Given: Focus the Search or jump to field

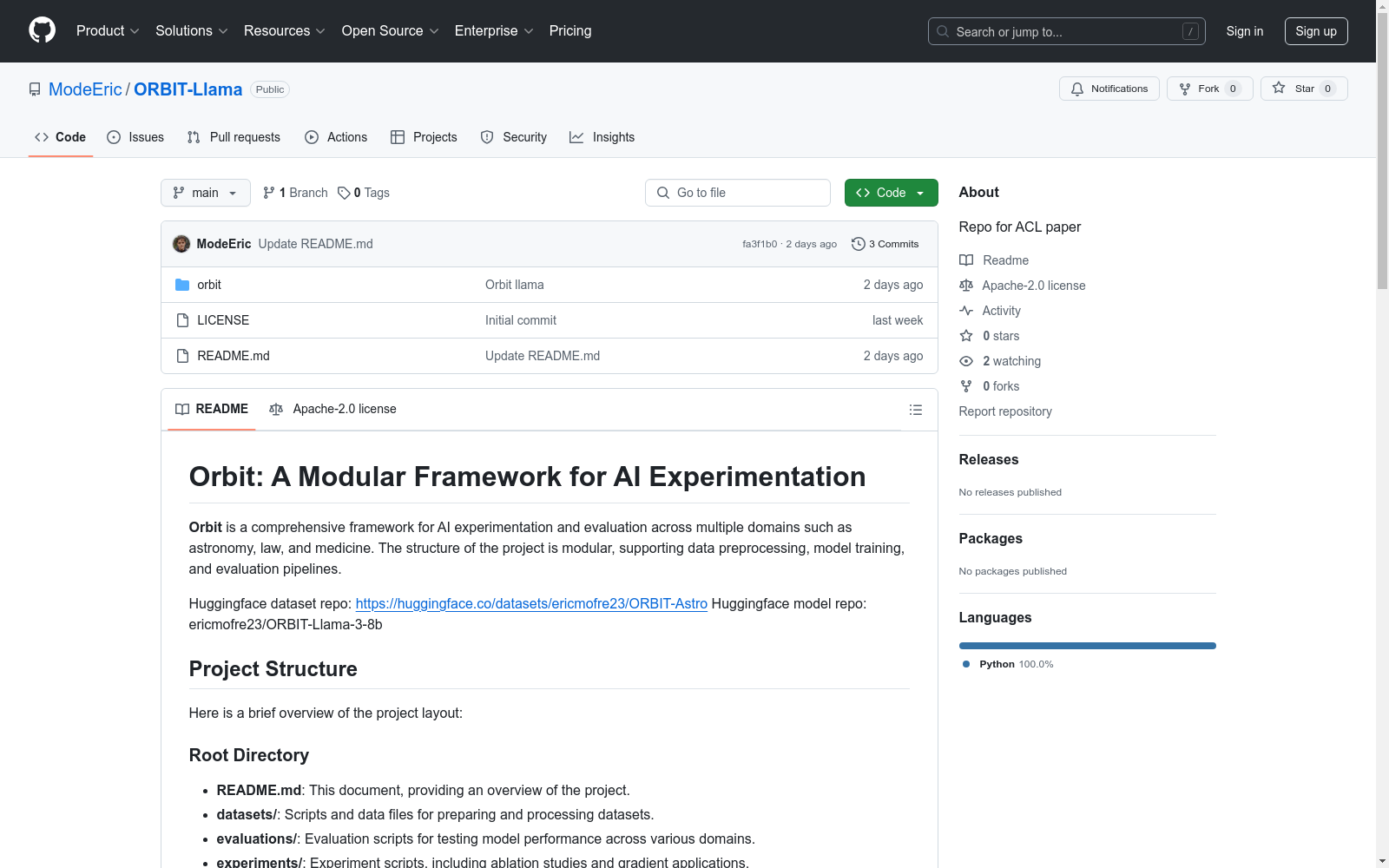Looking at the screenshot, I should point(1067,31).
